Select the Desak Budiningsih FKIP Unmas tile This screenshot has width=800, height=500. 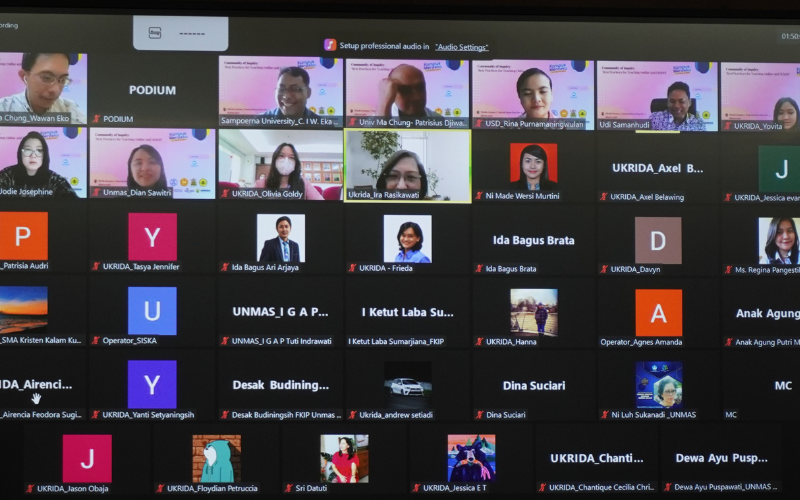pyautogui.click(x=281, y=386)
